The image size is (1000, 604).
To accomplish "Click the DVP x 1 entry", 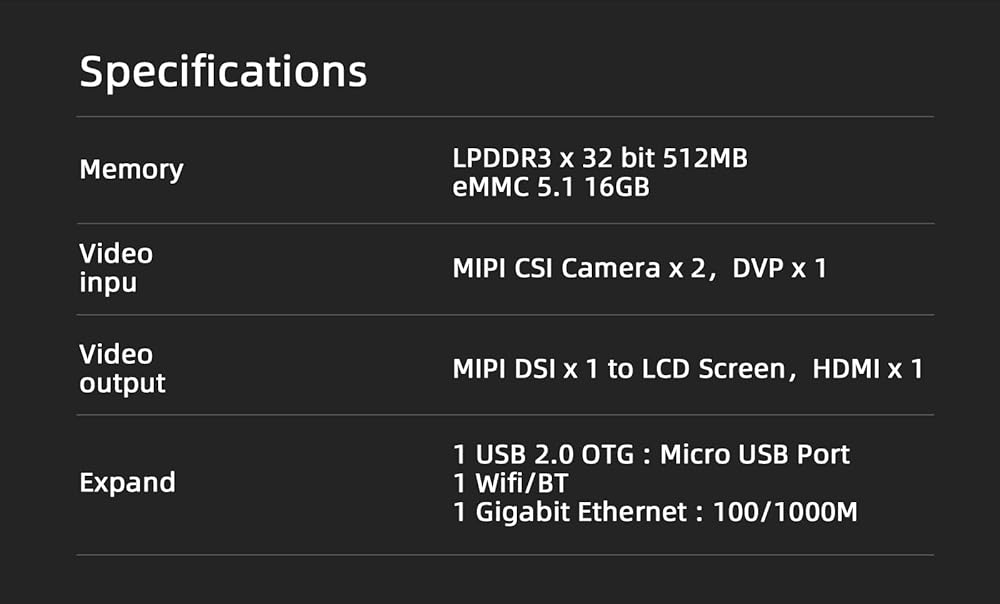I will pyautogui.click(x=779, y=268).
